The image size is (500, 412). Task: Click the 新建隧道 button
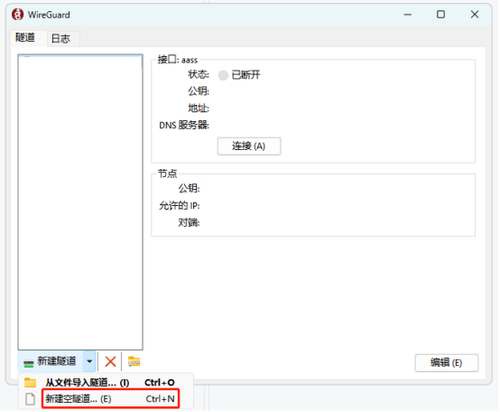[x=50, y=361]
